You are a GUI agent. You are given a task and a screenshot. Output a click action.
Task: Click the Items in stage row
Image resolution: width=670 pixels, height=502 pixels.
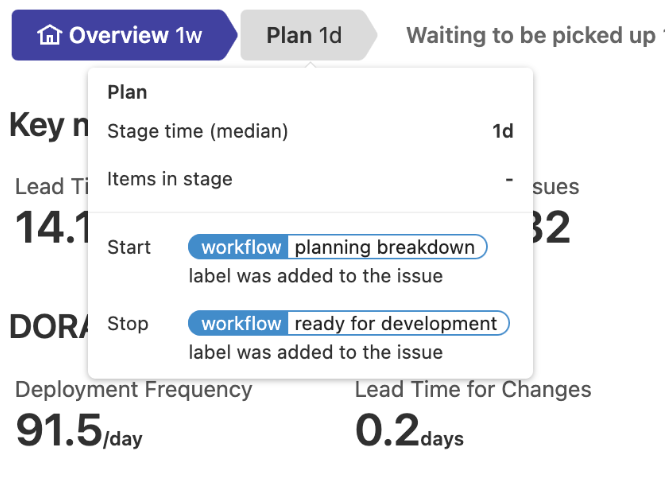pyautogui.click(x=310, y=179)
